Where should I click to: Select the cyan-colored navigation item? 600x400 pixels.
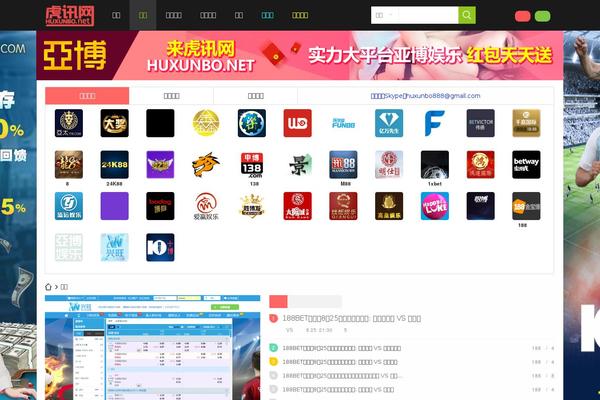(267, 15)
